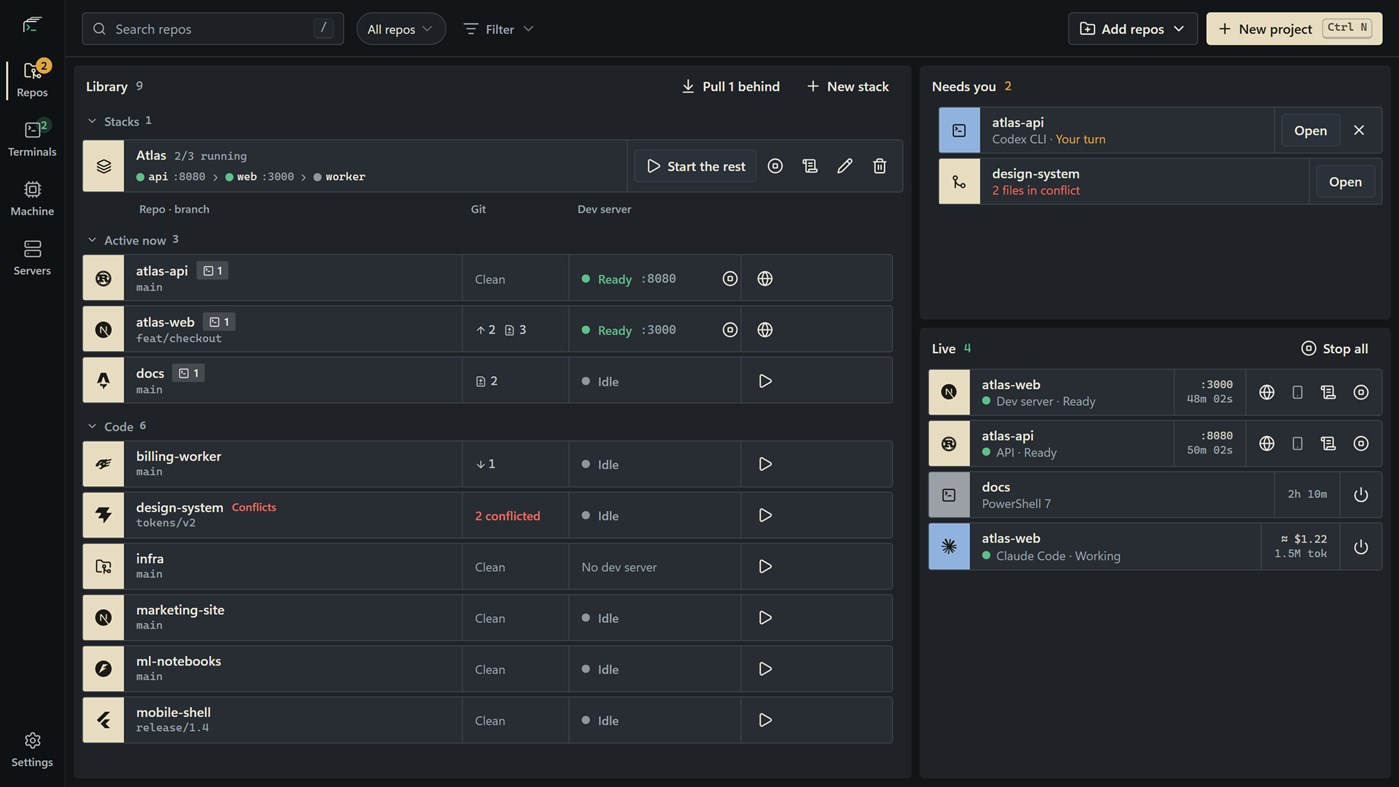The height and width of the screenshot is (787, 1399).
Task: Open the Machine section in sidebar
Action: 32,198
